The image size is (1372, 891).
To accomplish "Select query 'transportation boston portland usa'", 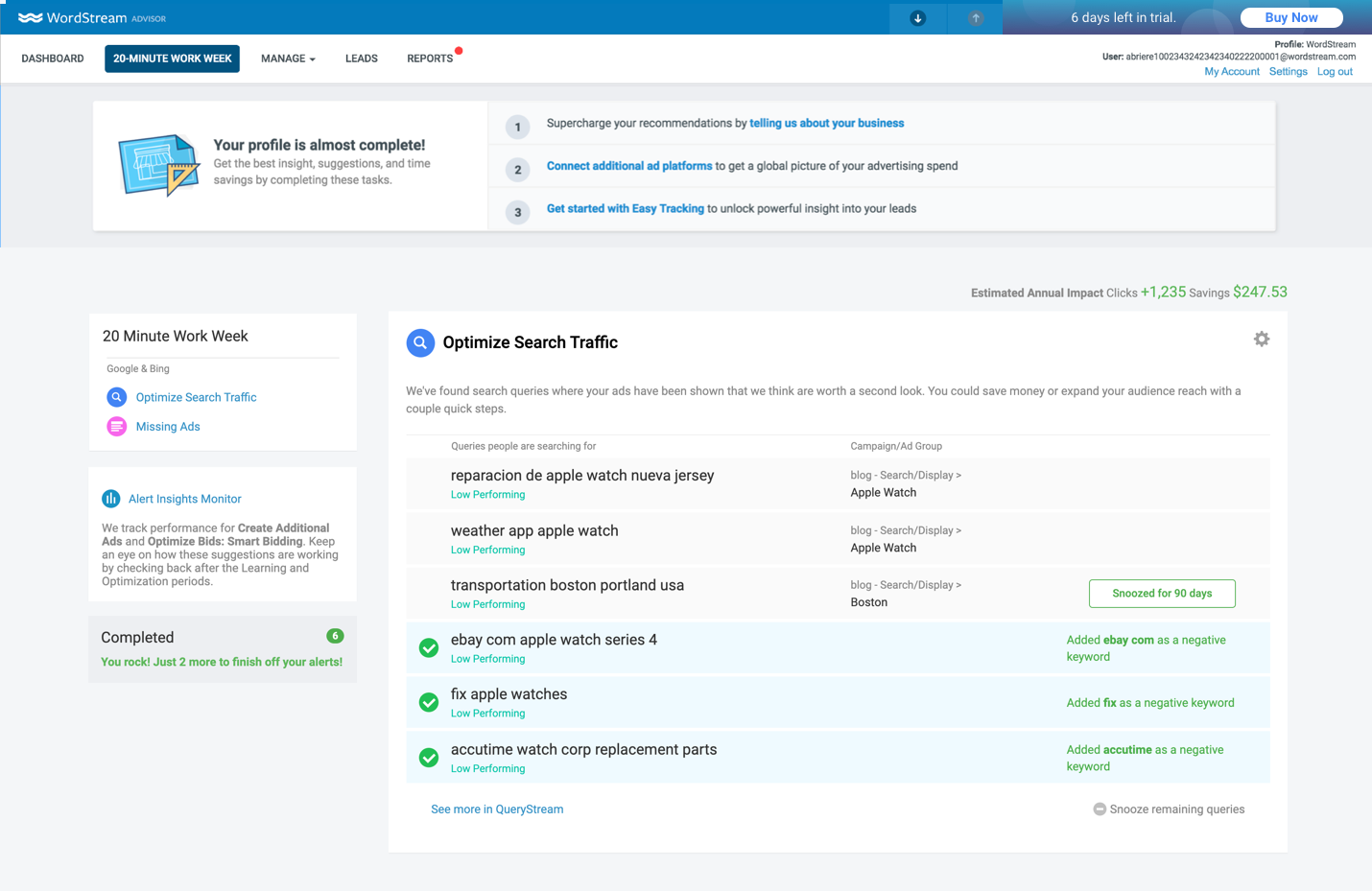I will click(x=567, y=585).
